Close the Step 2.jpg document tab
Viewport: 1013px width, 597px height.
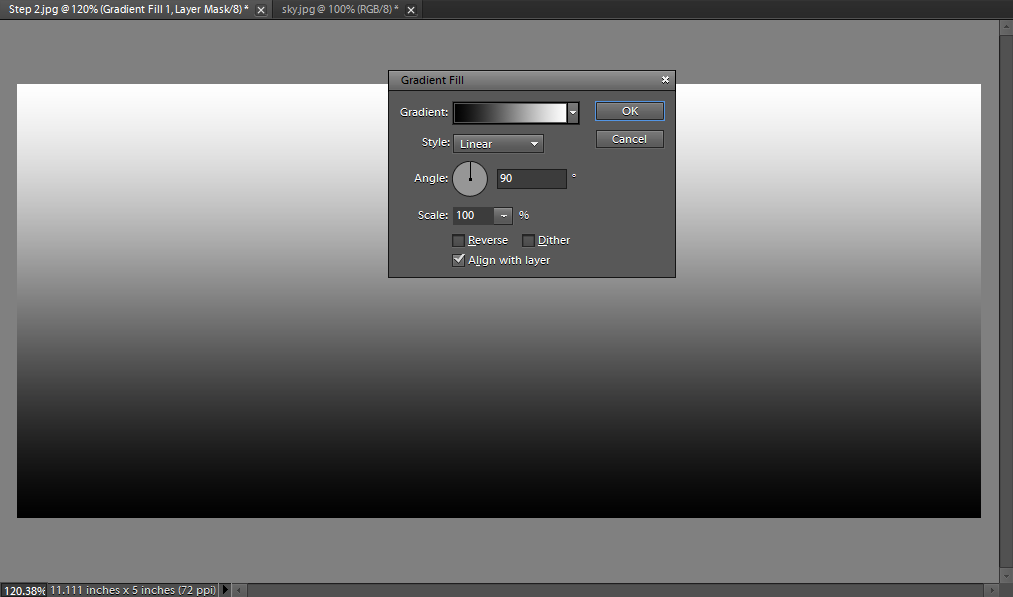[261, 9]
